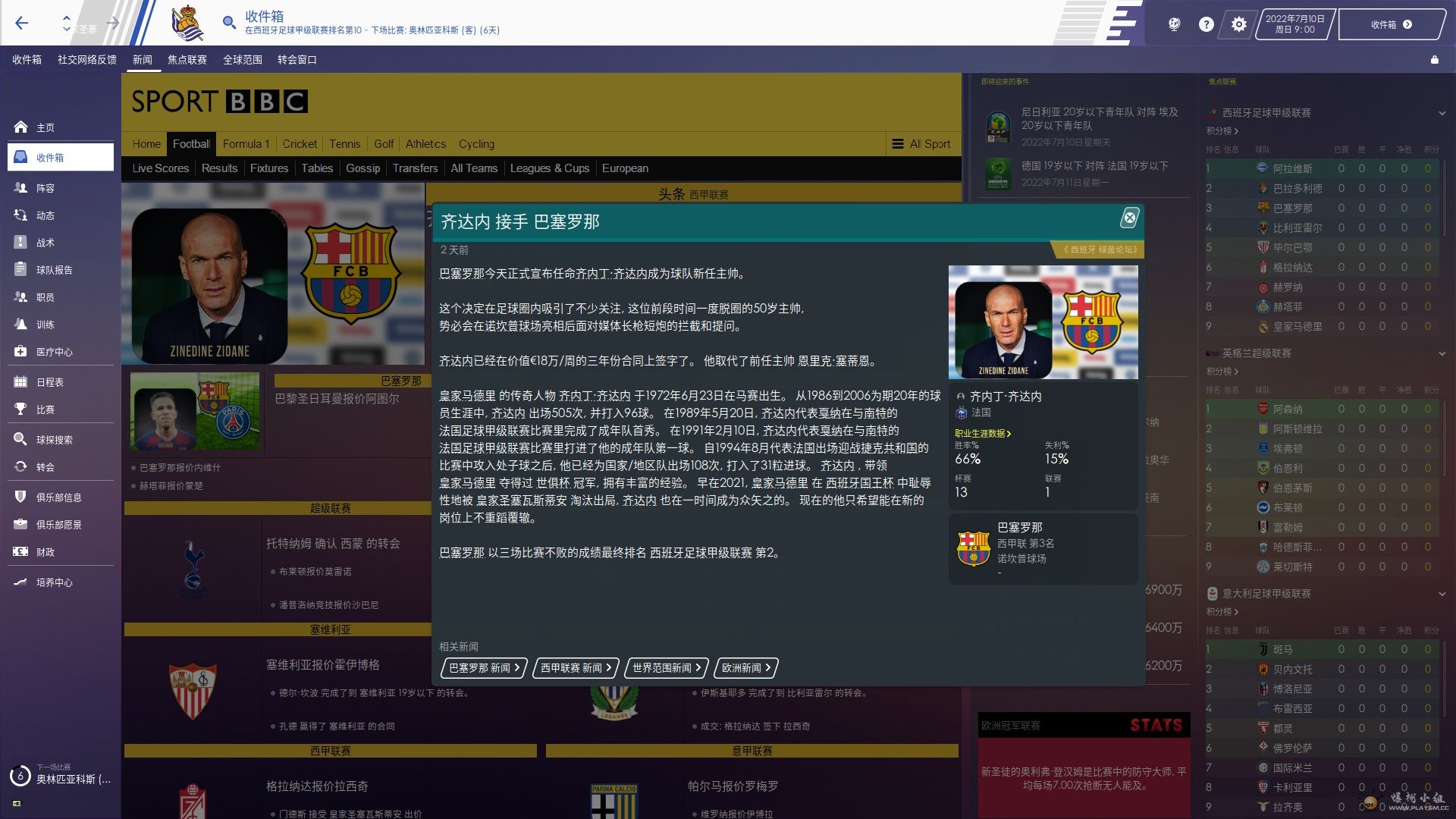Open 比赛 competitions in sidebar
This screenshot has height=819, width=1456.
(x=61, y=409)
